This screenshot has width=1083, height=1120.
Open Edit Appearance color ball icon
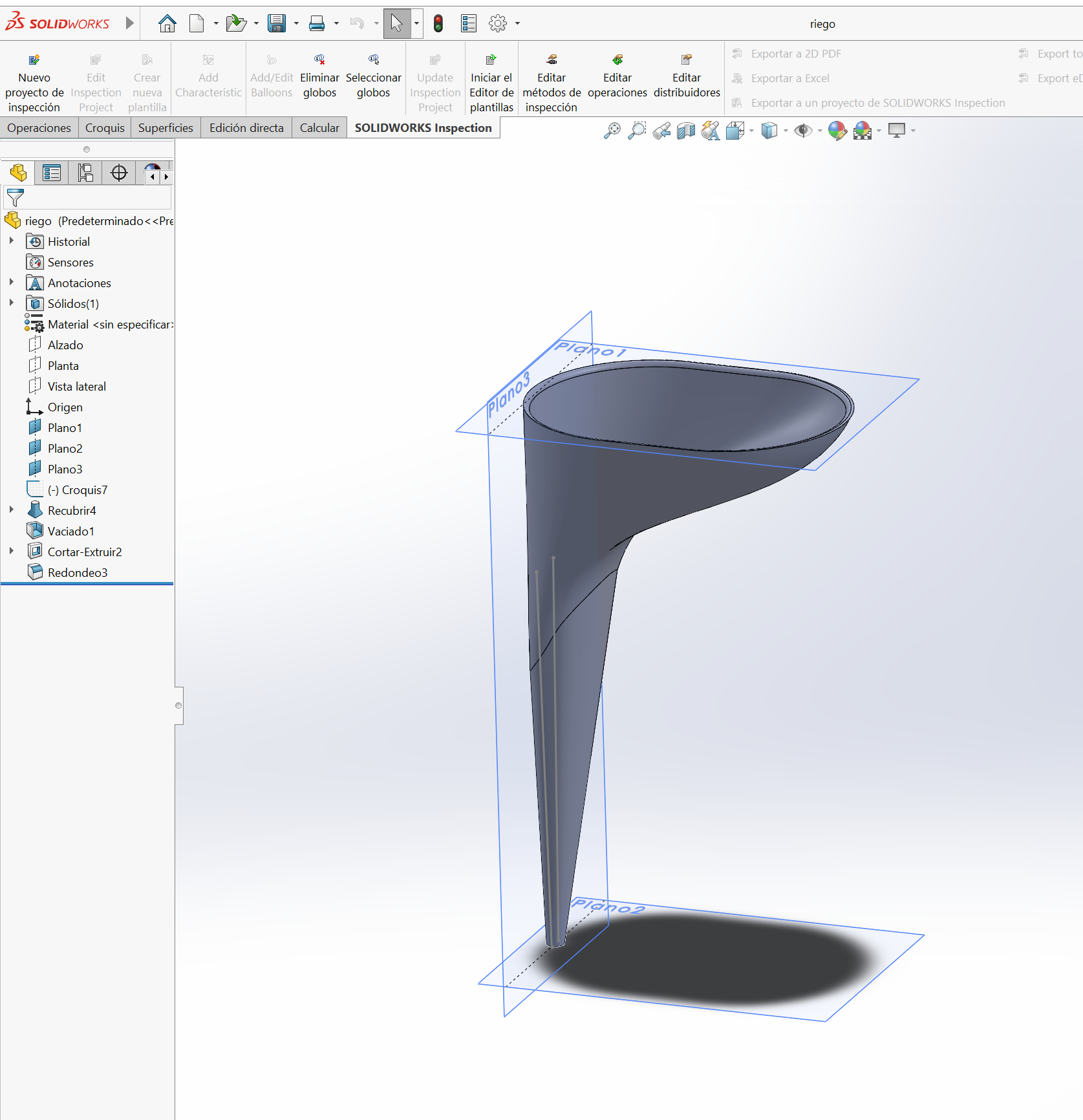pyautogui.click(x=837, y=131)
